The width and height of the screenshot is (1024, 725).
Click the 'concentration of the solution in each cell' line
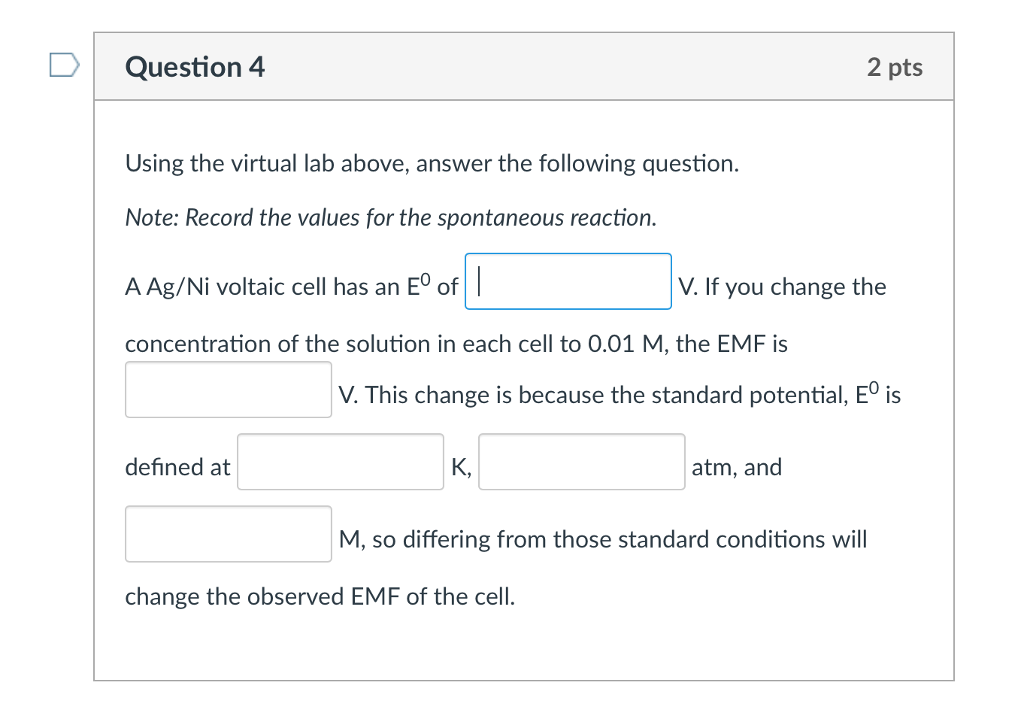[x=456, y=344]
